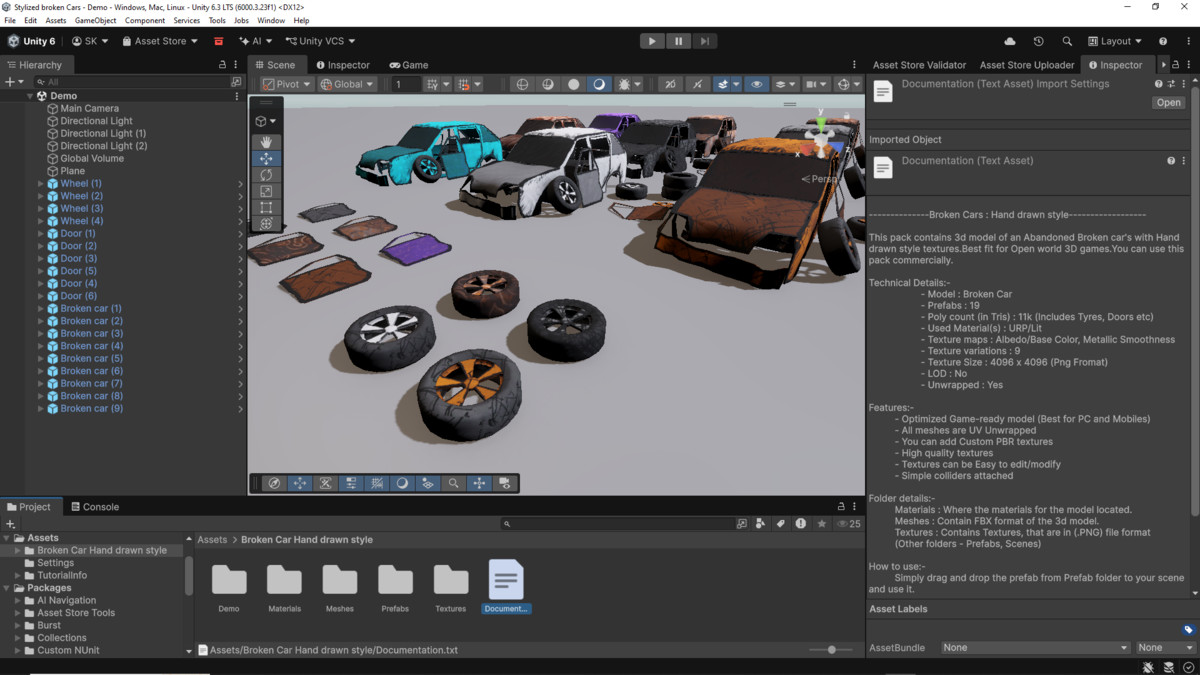Open hierarchy search type picker icon
The image size is (1200, 675).
[236, 82]
